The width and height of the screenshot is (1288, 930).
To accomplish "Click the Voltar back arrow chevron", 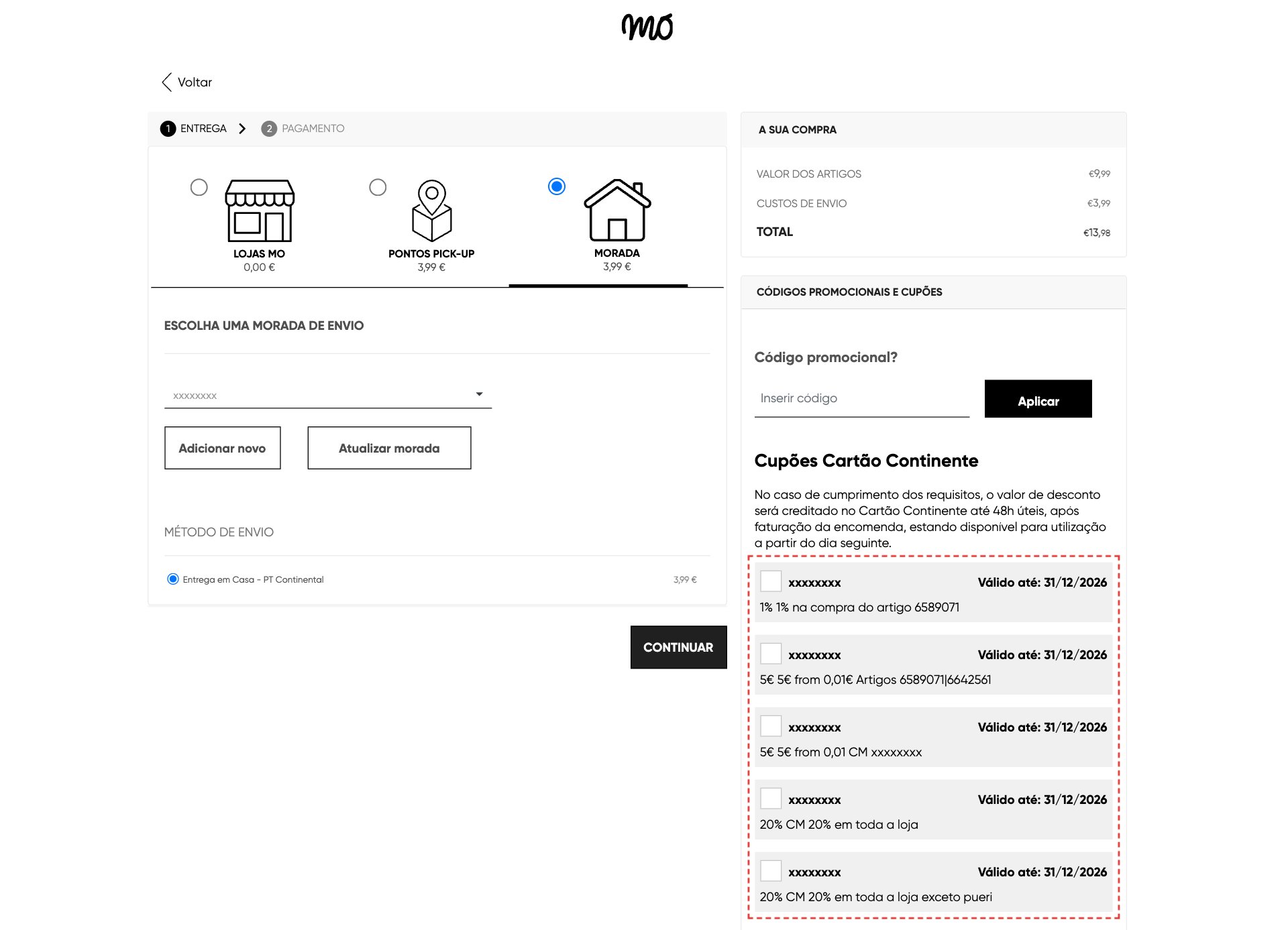I will point(167,82).
